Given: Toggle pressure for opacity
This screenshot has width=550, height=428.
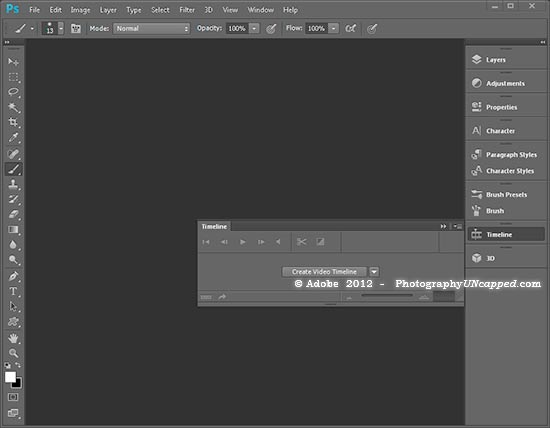Looking at the screenshot, I should [x=271, y=28].
